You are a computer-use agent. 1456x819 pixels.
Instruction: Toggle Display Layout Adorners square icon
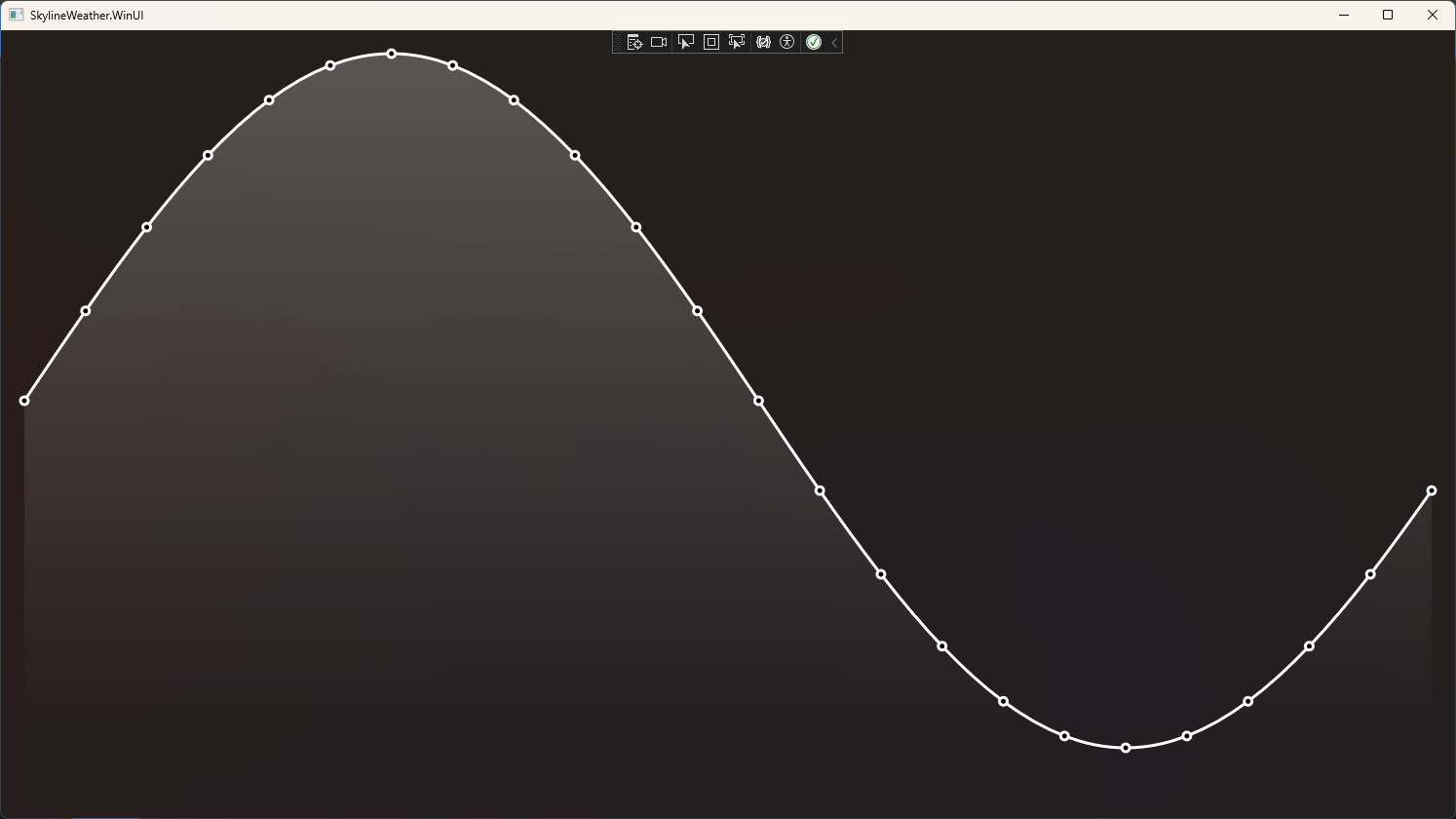pos(711,42)
